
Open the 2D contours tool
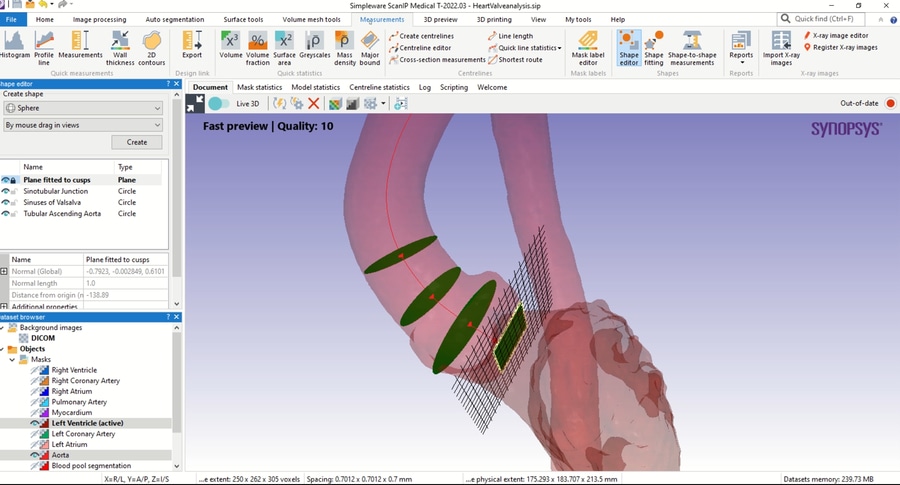click(x=152, y=48)
